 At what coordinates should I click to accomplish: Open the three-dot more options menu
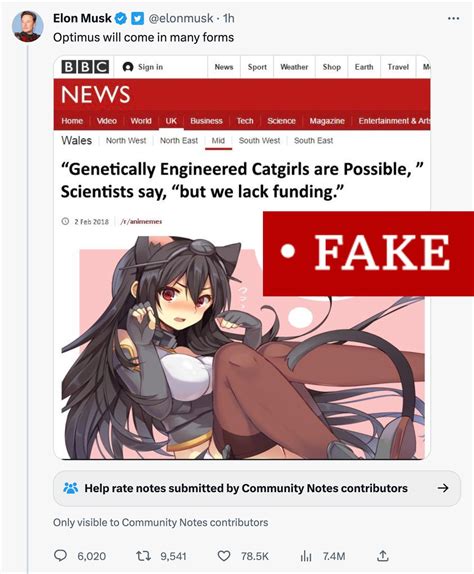pos(454,18)
